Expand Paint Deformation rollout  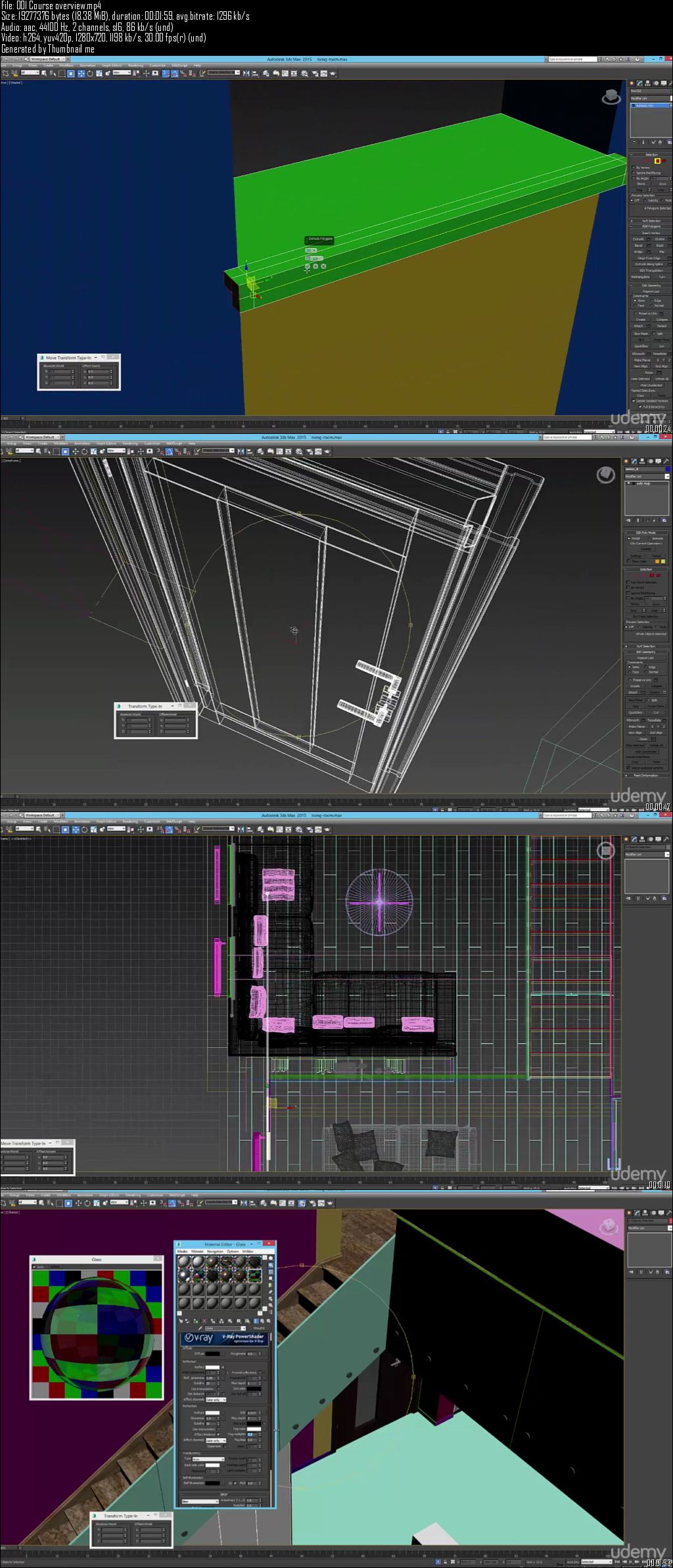click(646, 774)
